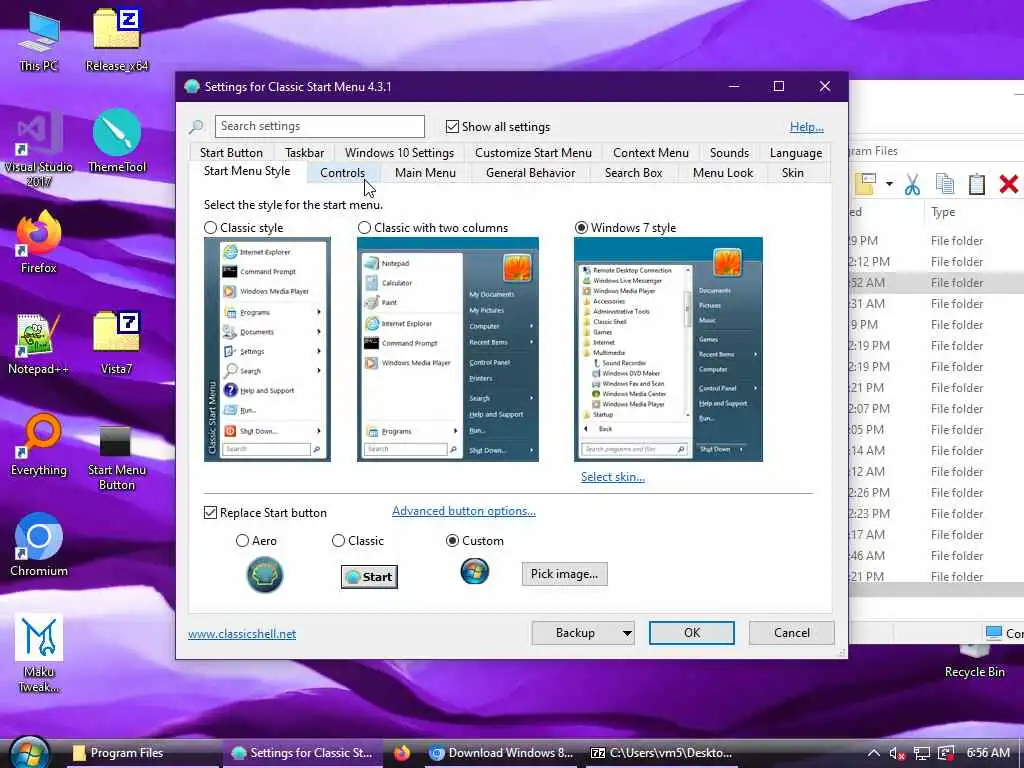Open Vista7 archive on desktop
Screen dimensions: 1024x768
click(117, 344)
